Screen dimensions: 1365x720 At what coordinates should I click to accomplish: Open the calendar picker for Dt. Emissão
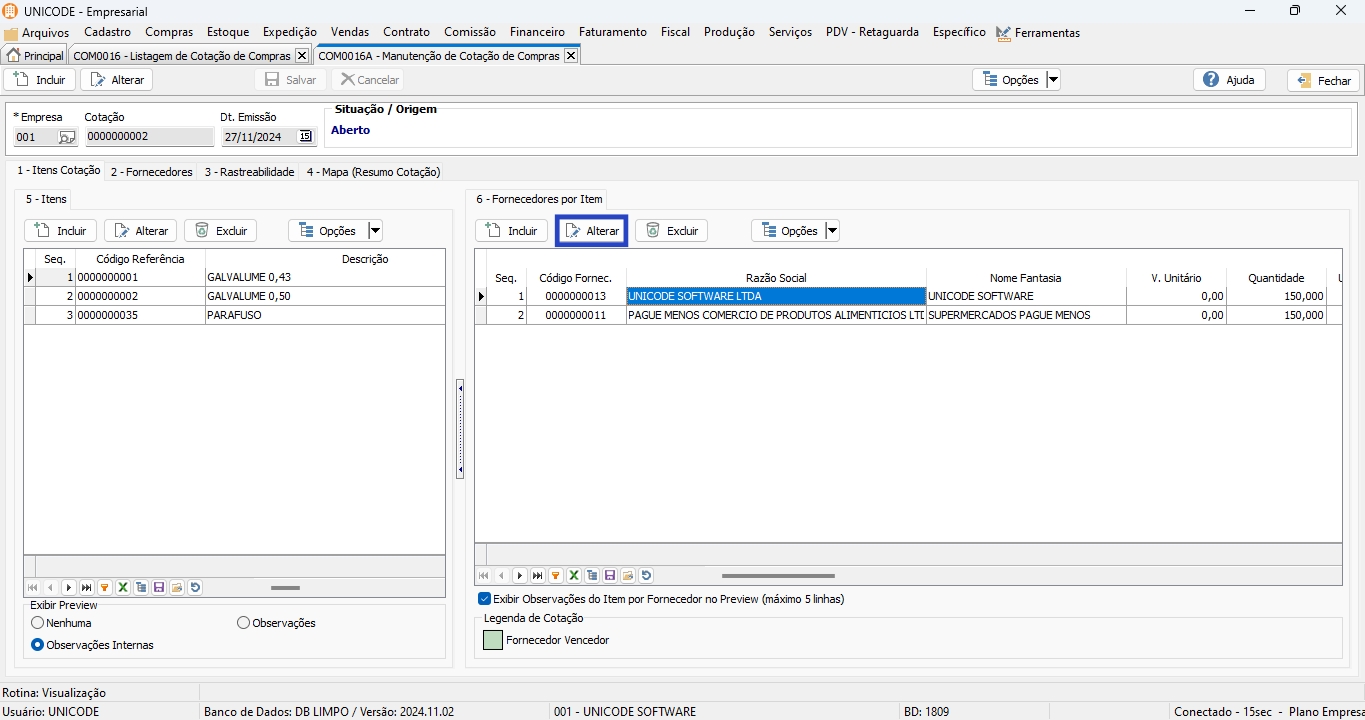pos(305,137)
